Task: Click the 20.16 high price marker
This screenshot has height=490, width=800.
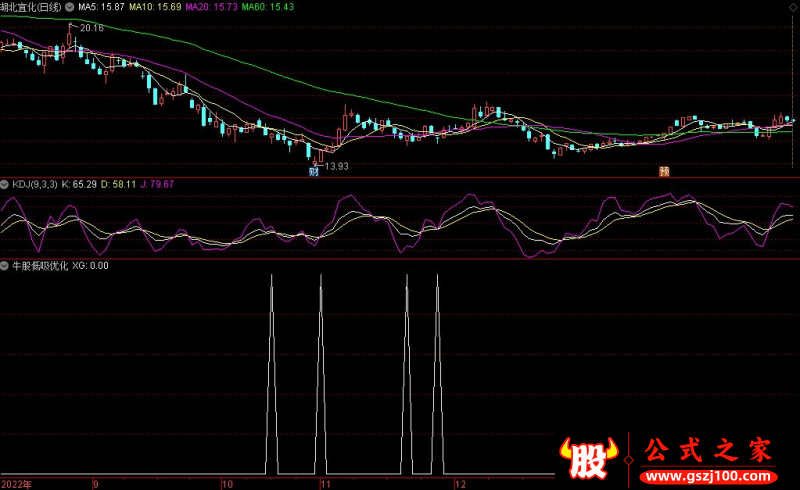Action: click(x=91, y=28)
